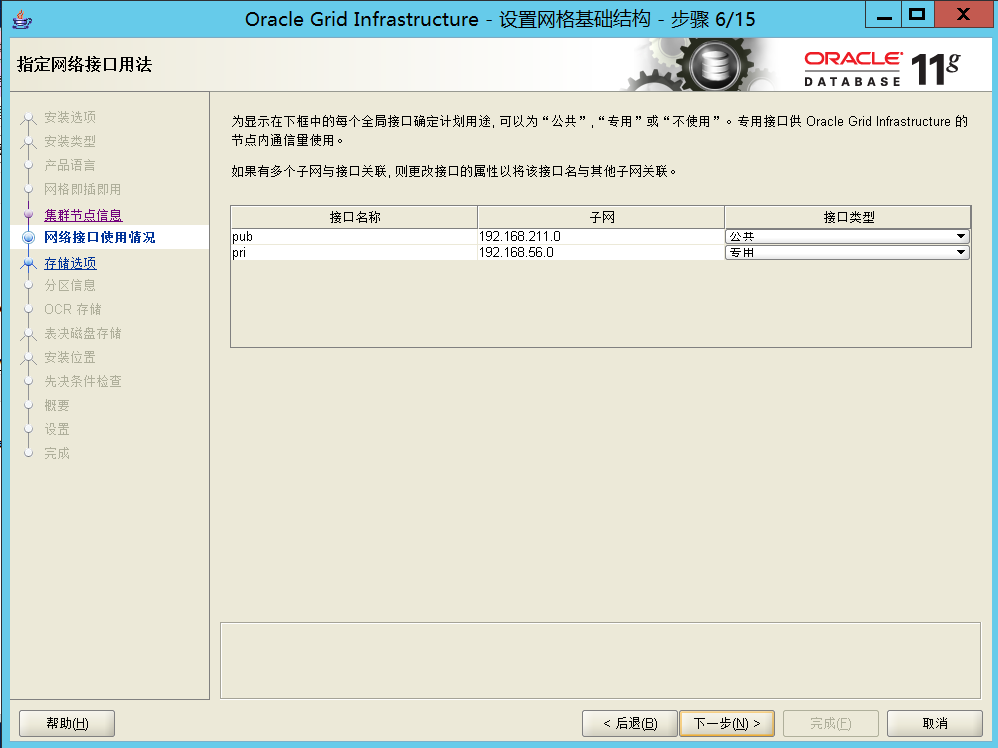
Task: Go to the 集群节点信息 step link
Action: (x=83, y=215)
